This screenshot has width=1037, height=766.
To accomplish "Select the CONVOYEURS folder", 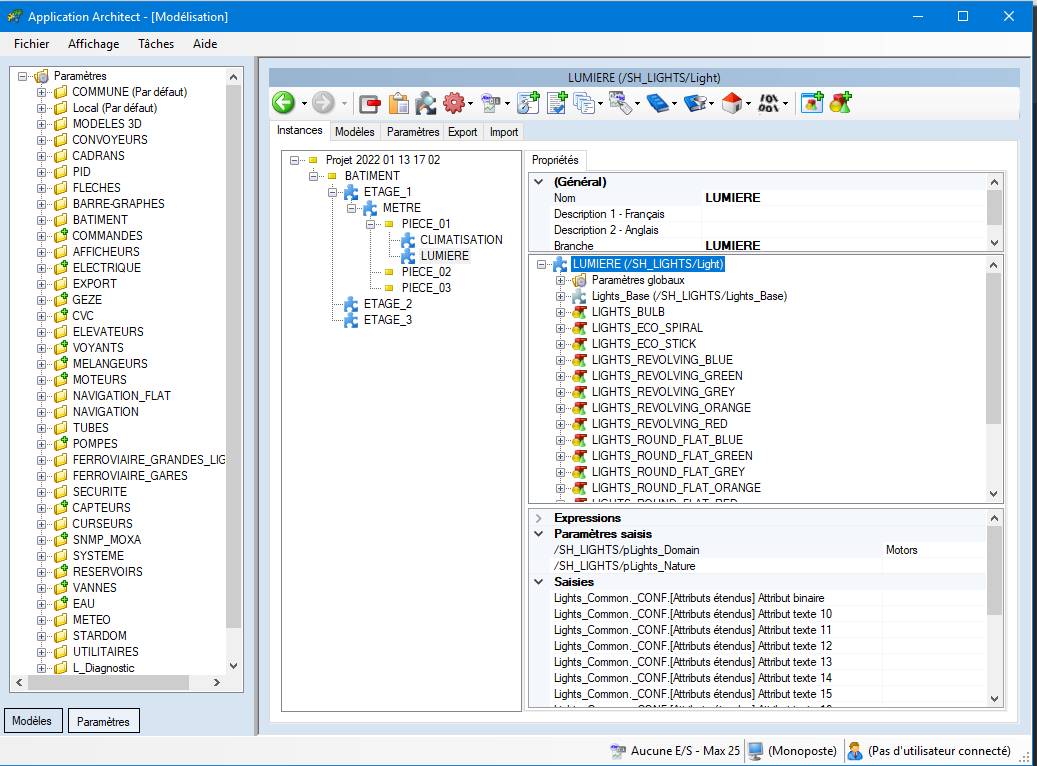I will tap(110, 140).
